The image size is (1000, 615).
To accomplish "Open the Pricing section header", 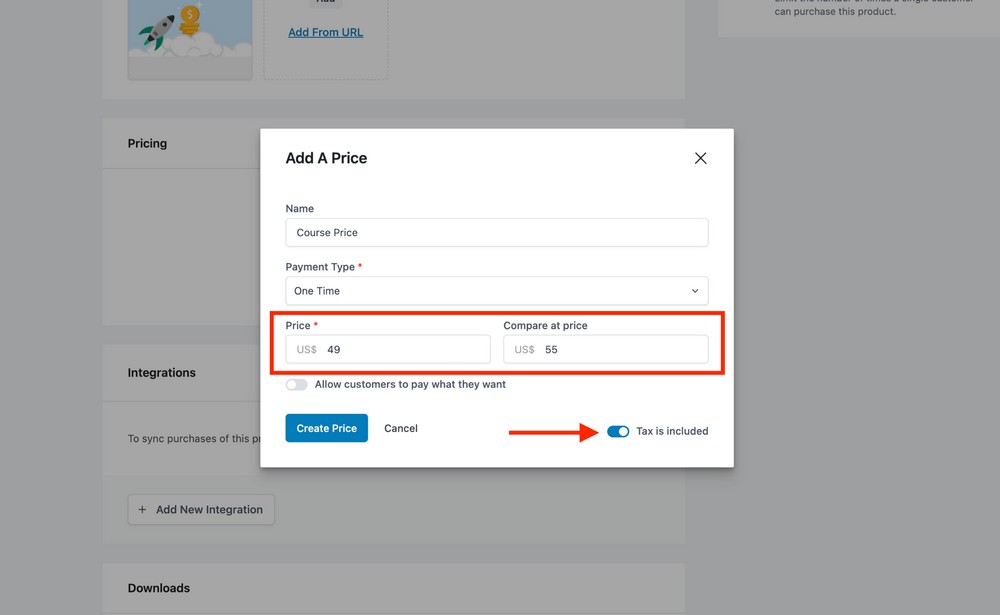I will coord(147,143).
